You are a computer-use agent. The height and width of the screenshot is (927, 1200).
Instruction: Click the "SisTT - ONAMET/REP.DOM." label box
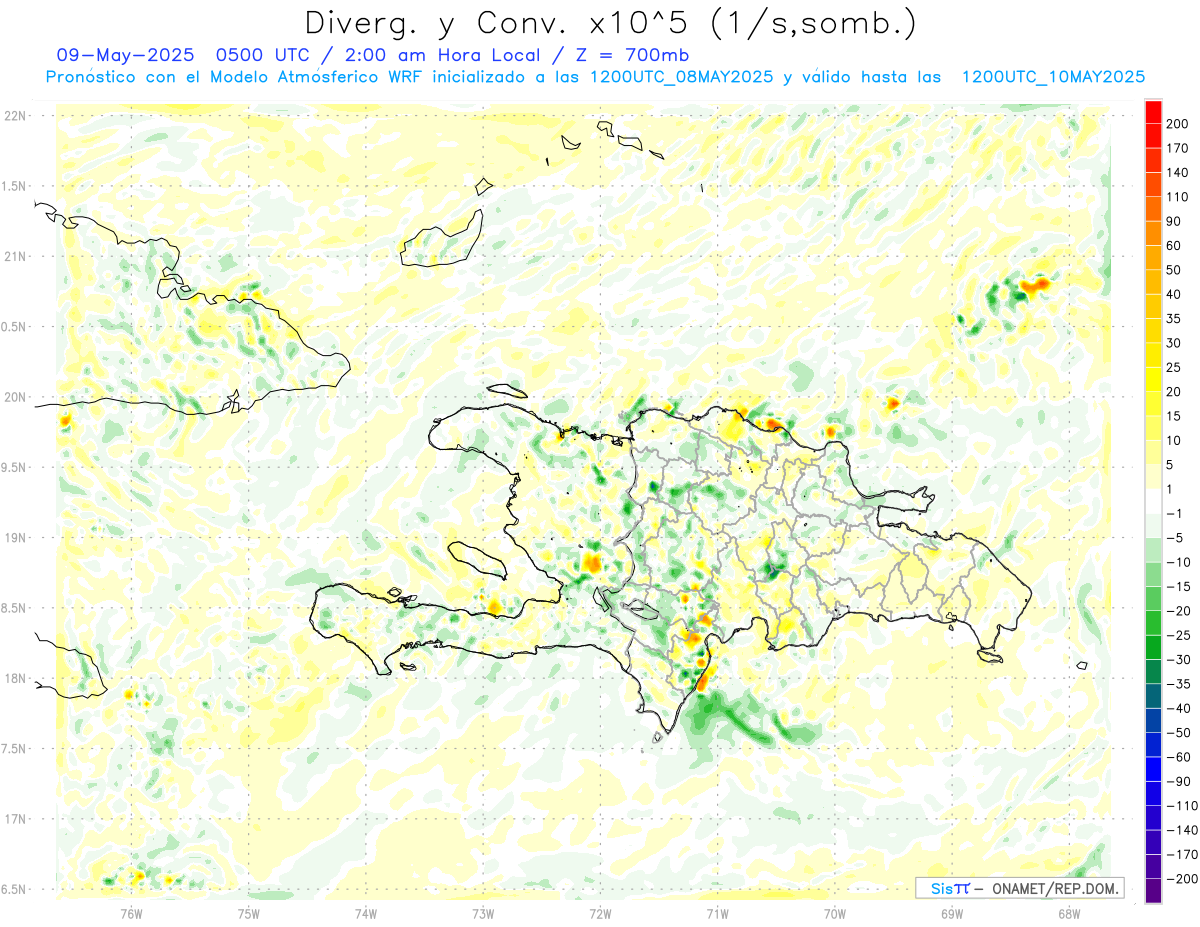1019,888
